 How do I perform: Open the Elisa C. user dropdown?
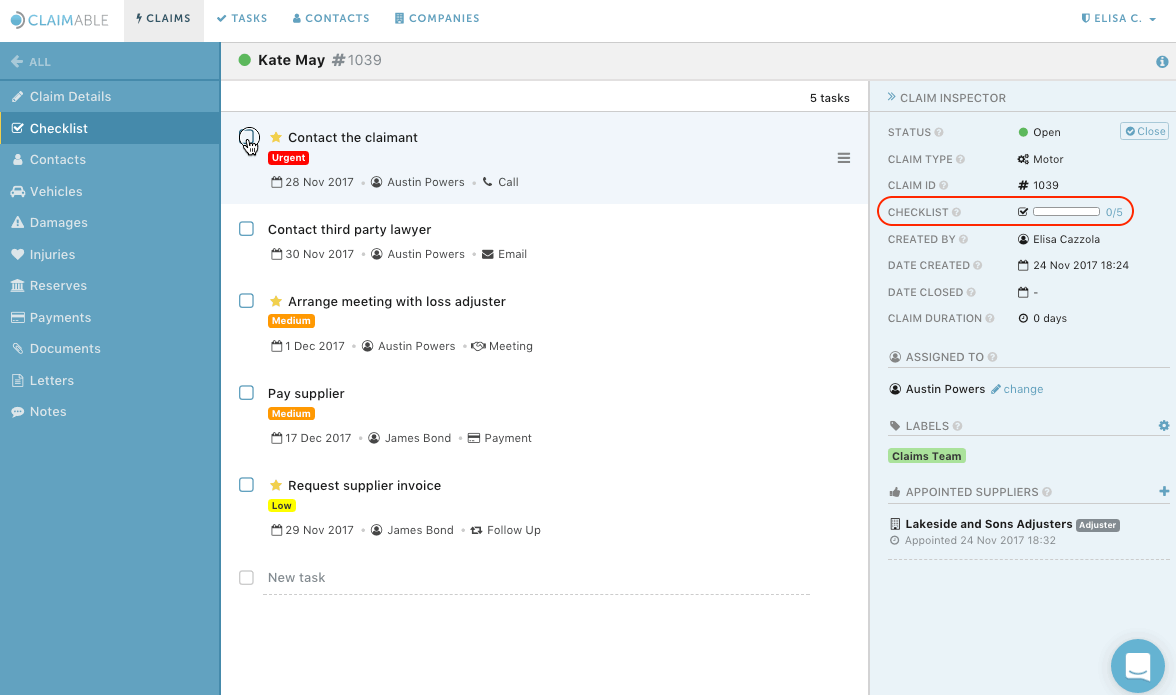[1118, 18]
